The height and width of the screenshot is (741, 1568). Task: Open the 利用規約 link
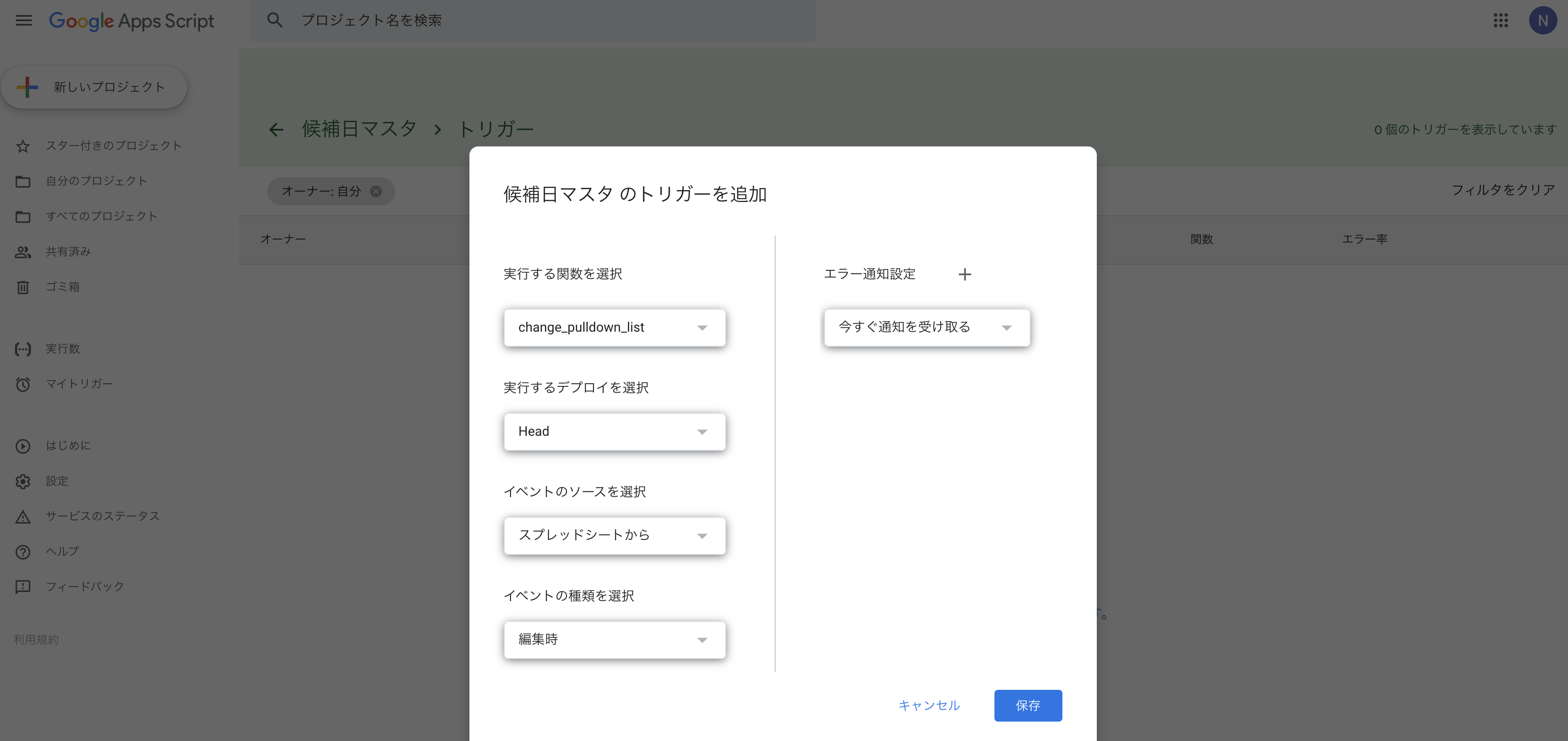pos(37,640)
